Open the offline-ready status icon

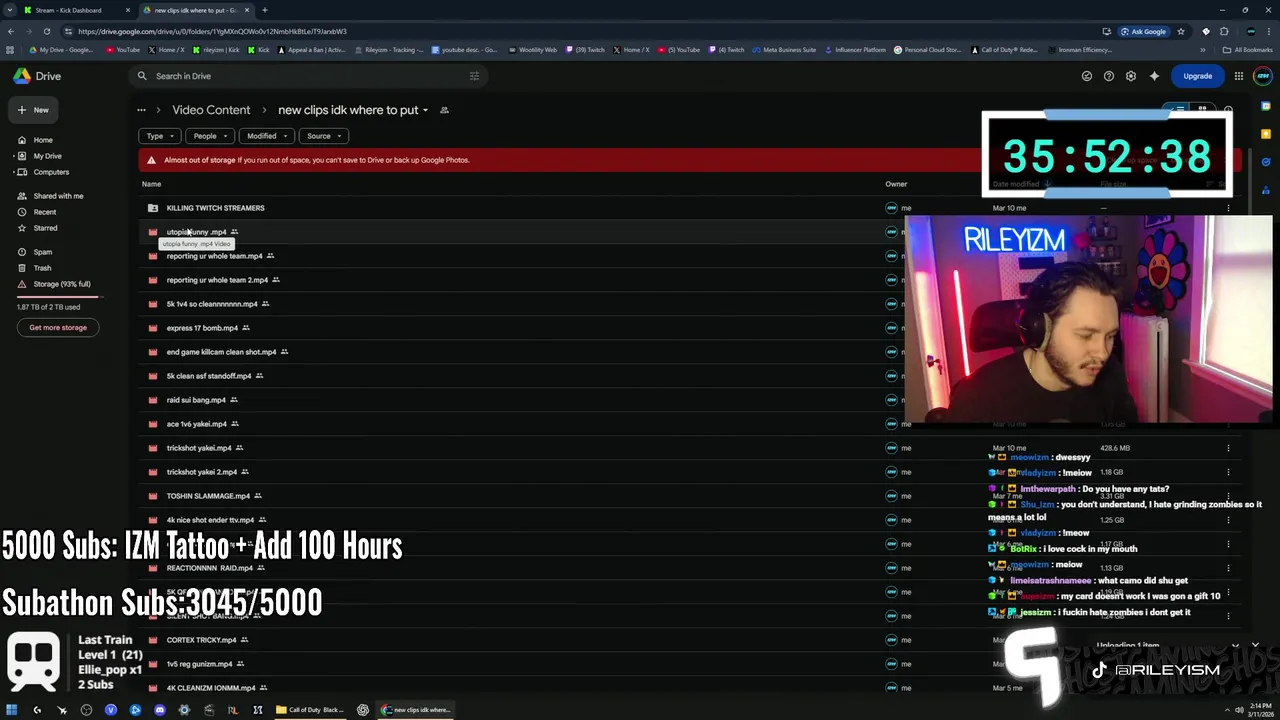coord(1087,76)
